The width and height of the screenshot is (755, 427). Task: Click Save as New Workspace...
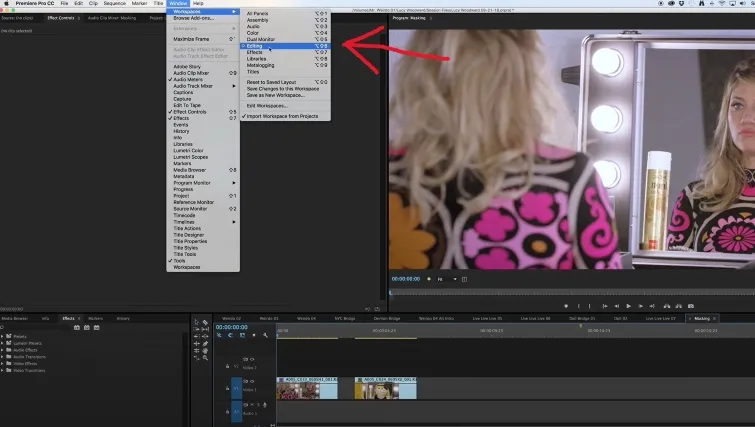(x=285, y=95)
